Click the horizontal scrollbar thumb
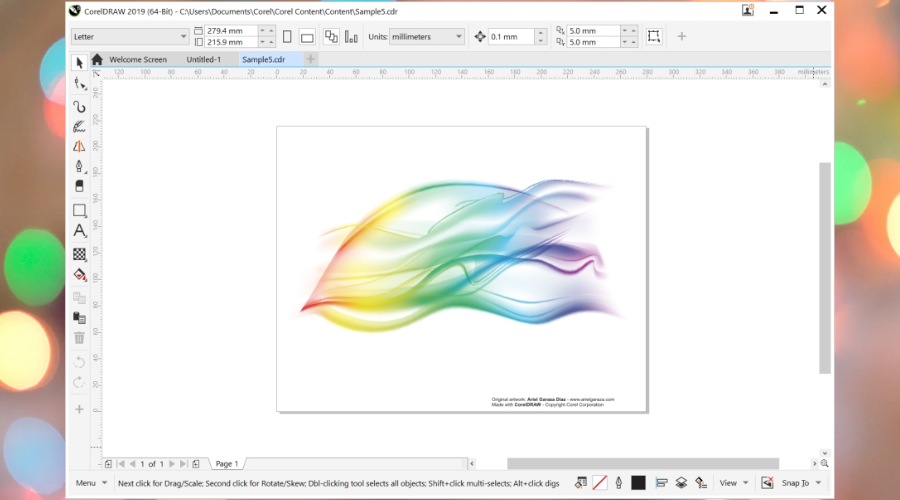This screenshot has height=500, width=900. tap(643, 463)
